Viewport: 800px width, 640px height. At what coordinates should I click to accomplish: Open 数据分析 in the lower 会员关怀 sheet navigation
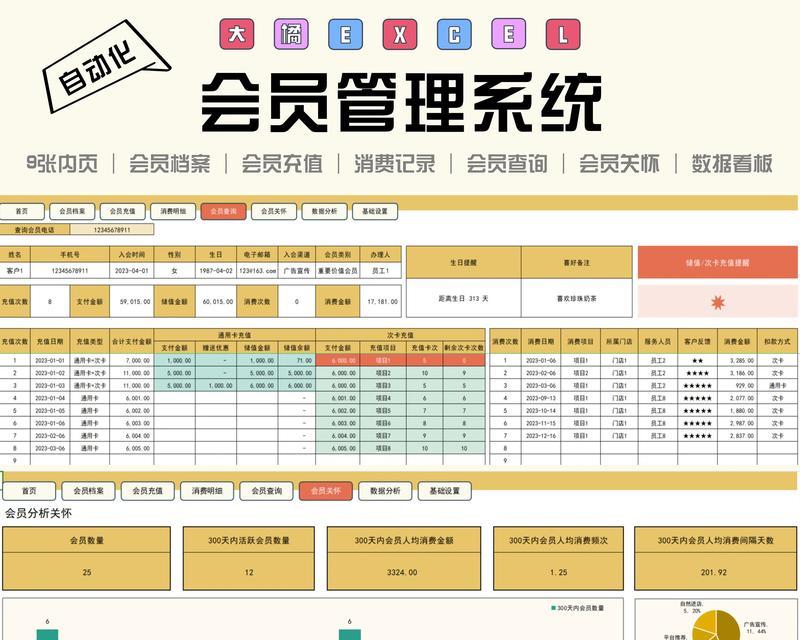tap(385, 491)
